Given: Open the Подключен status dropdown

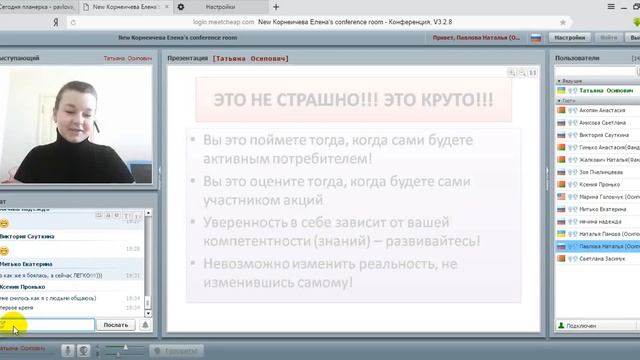Looking at the screenshot, I should coord(597,326).
